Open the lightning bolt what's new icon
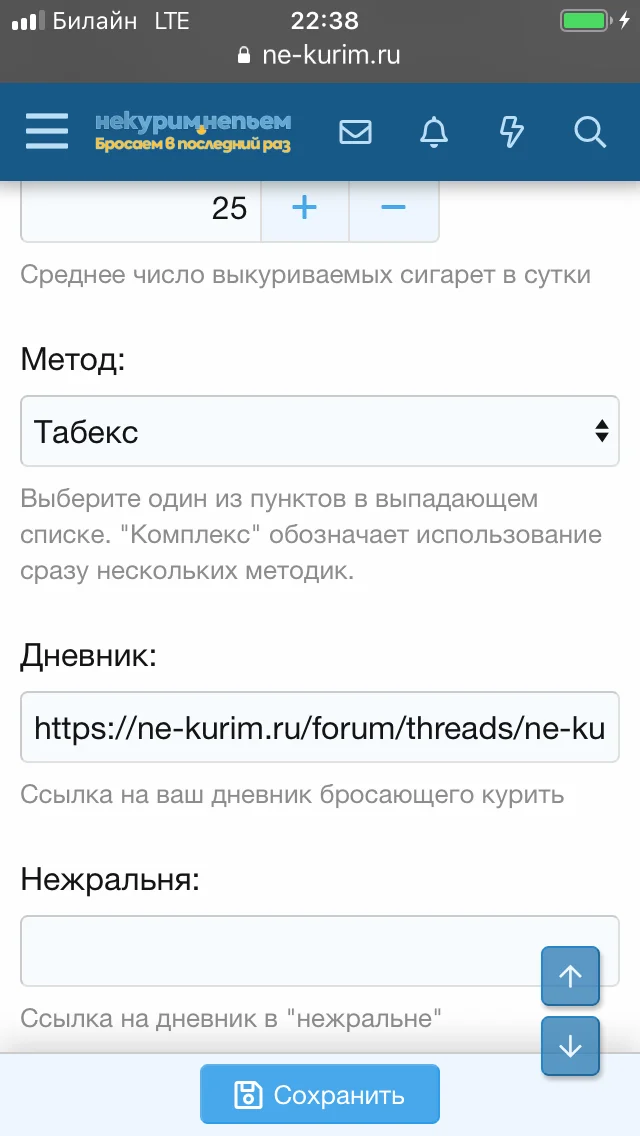 point(511,132)
